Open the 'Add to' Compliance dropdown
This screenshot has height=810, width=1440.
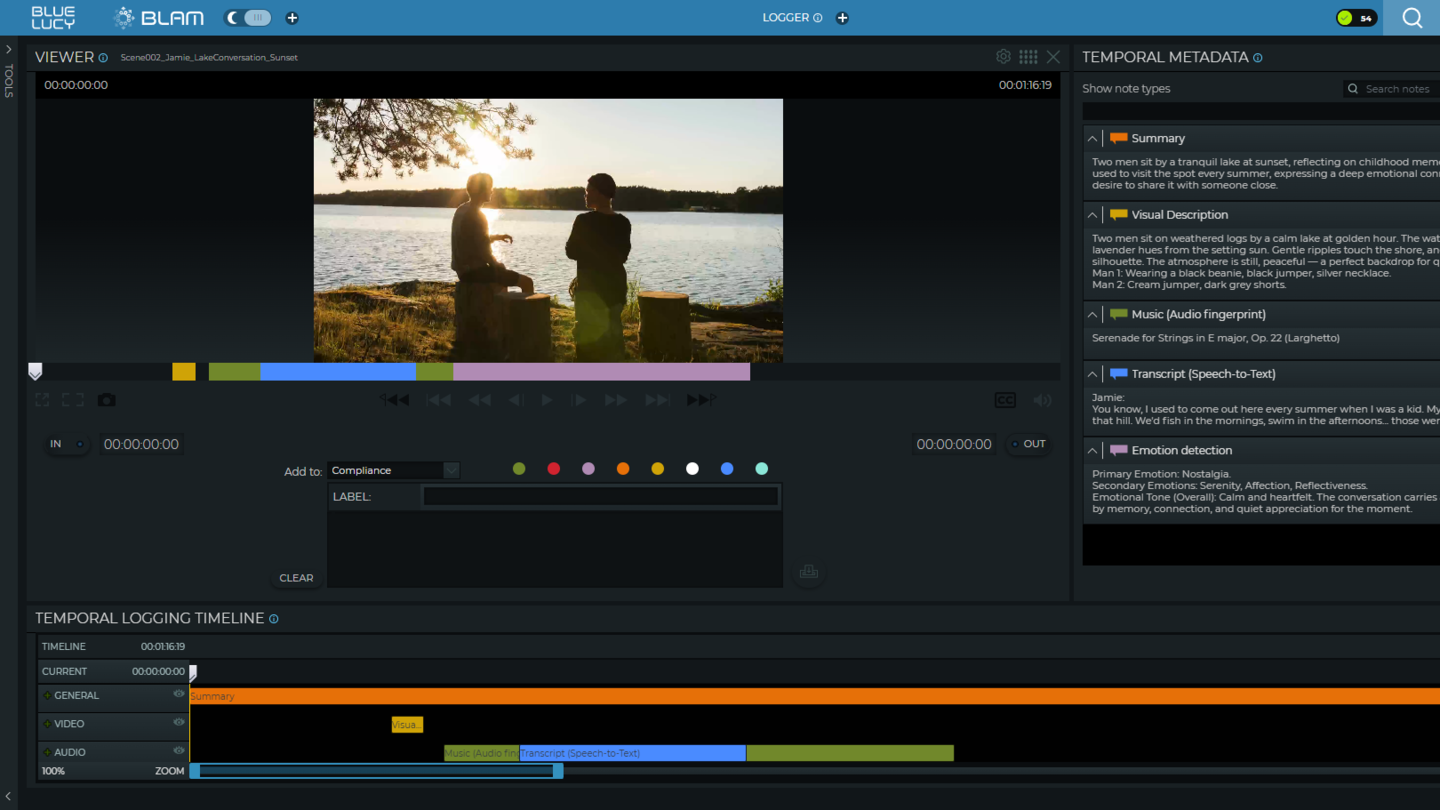(x=393, y=470)
